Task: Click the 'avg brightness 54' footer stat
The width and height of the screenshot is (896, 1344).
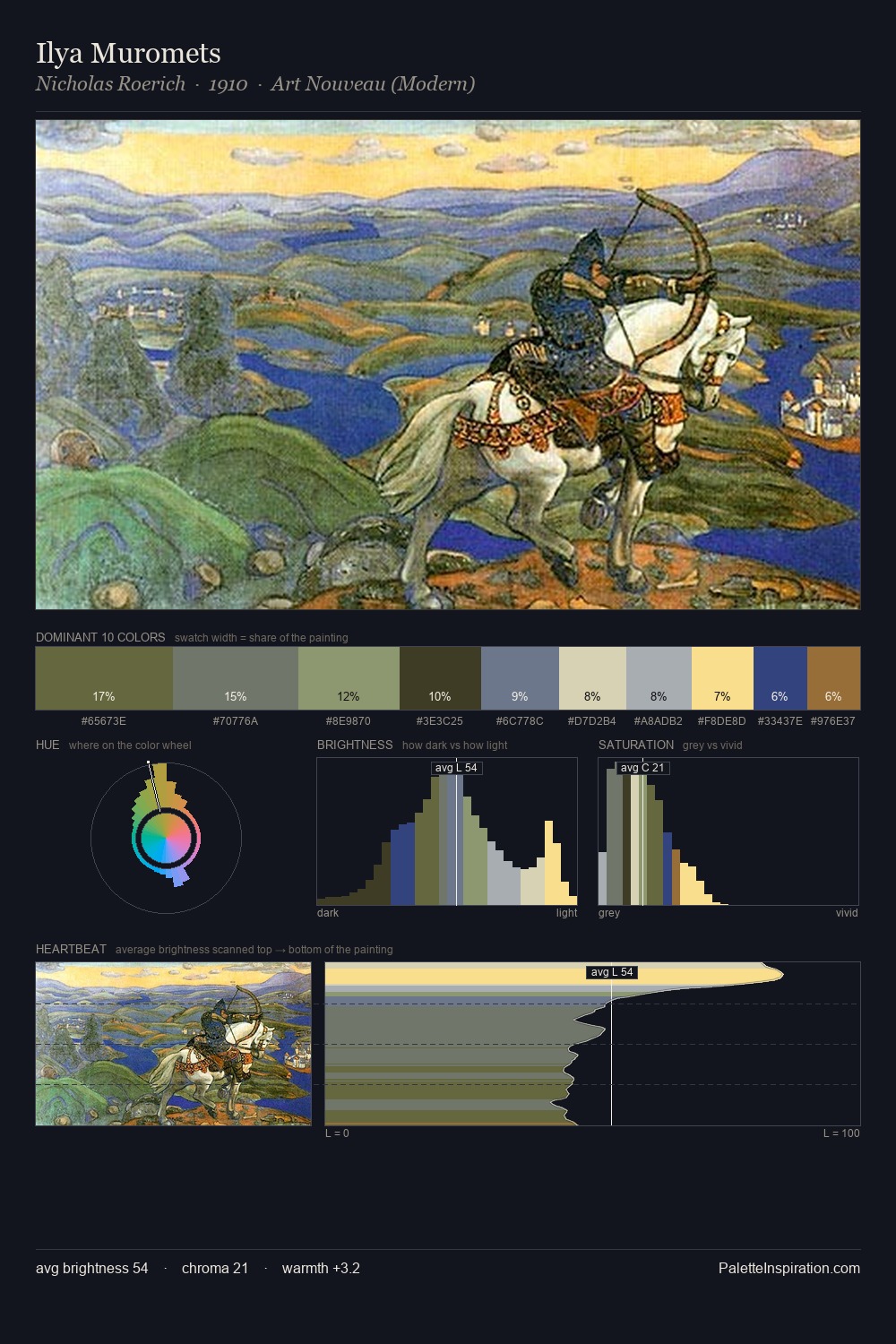Action: [x=92, y=1268]
